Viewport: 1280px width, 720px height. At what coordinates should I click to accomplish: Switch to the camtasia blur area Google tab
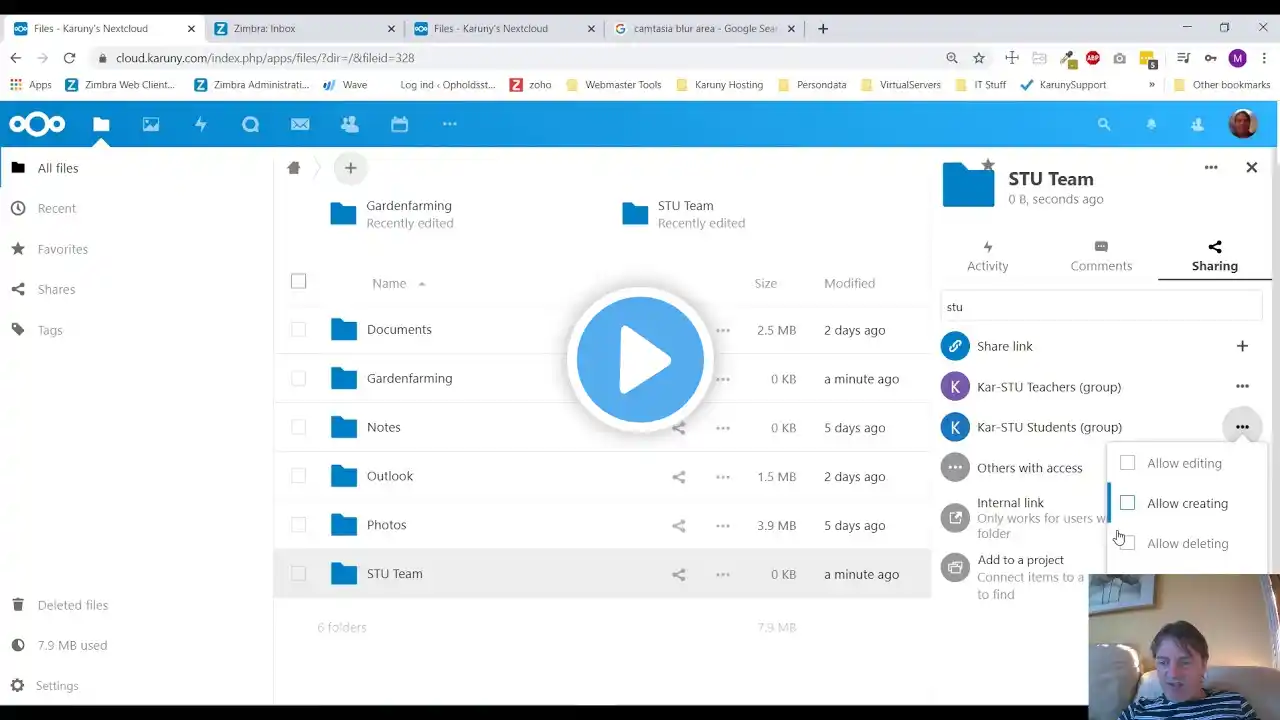click(704, 28)
